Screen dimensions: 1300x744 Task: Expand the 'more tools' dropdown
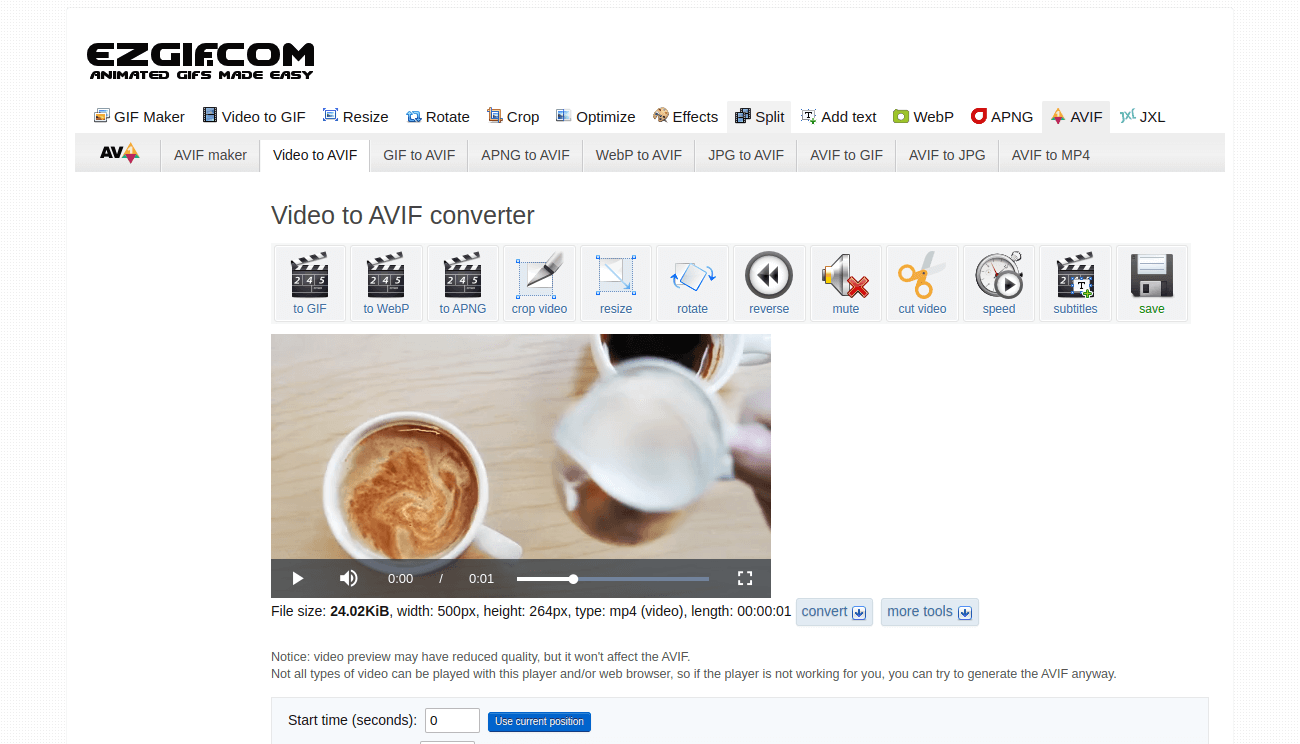click(929, 611)
